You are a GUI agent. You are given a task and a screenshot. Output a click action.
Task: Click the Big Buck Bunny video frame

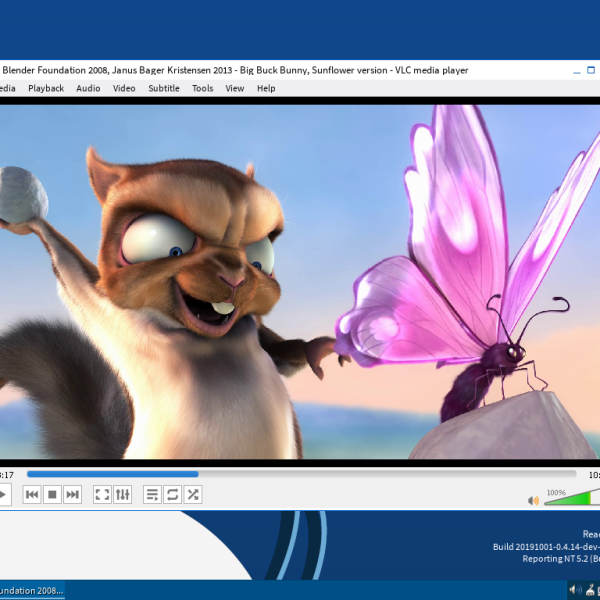coord(300,282)
